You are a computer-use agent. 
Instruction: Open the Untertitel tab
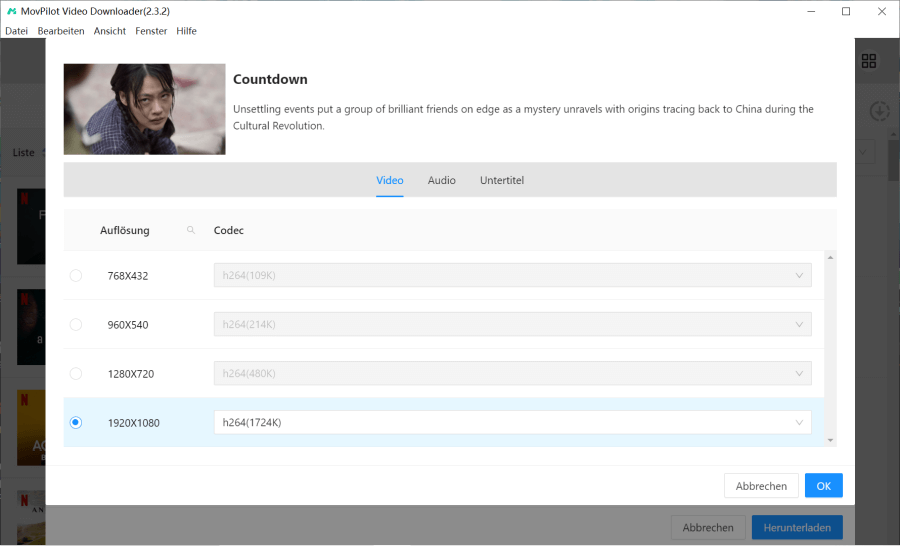coord(502,181)
